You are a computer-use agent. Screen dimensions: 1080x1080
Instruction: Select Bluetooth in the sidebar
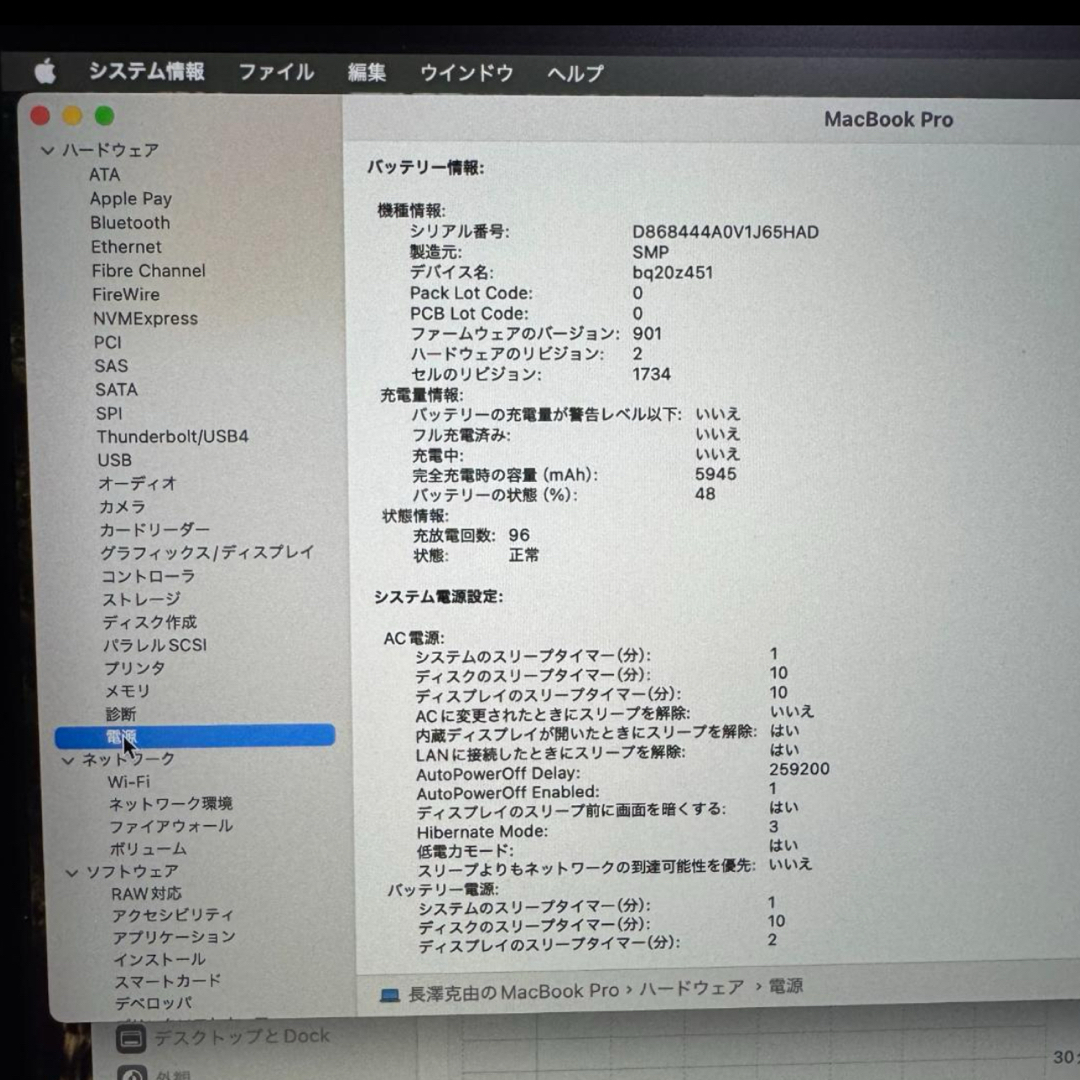click(130, 223)
